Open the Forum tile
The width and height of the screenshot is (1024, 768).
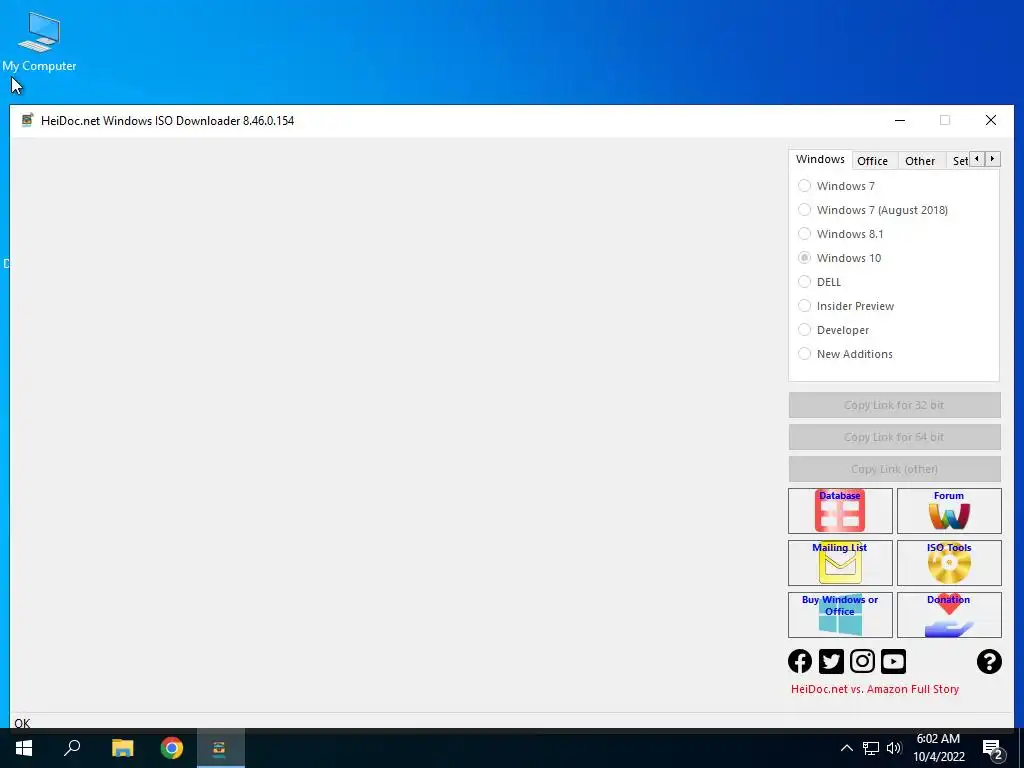(949, 511)
